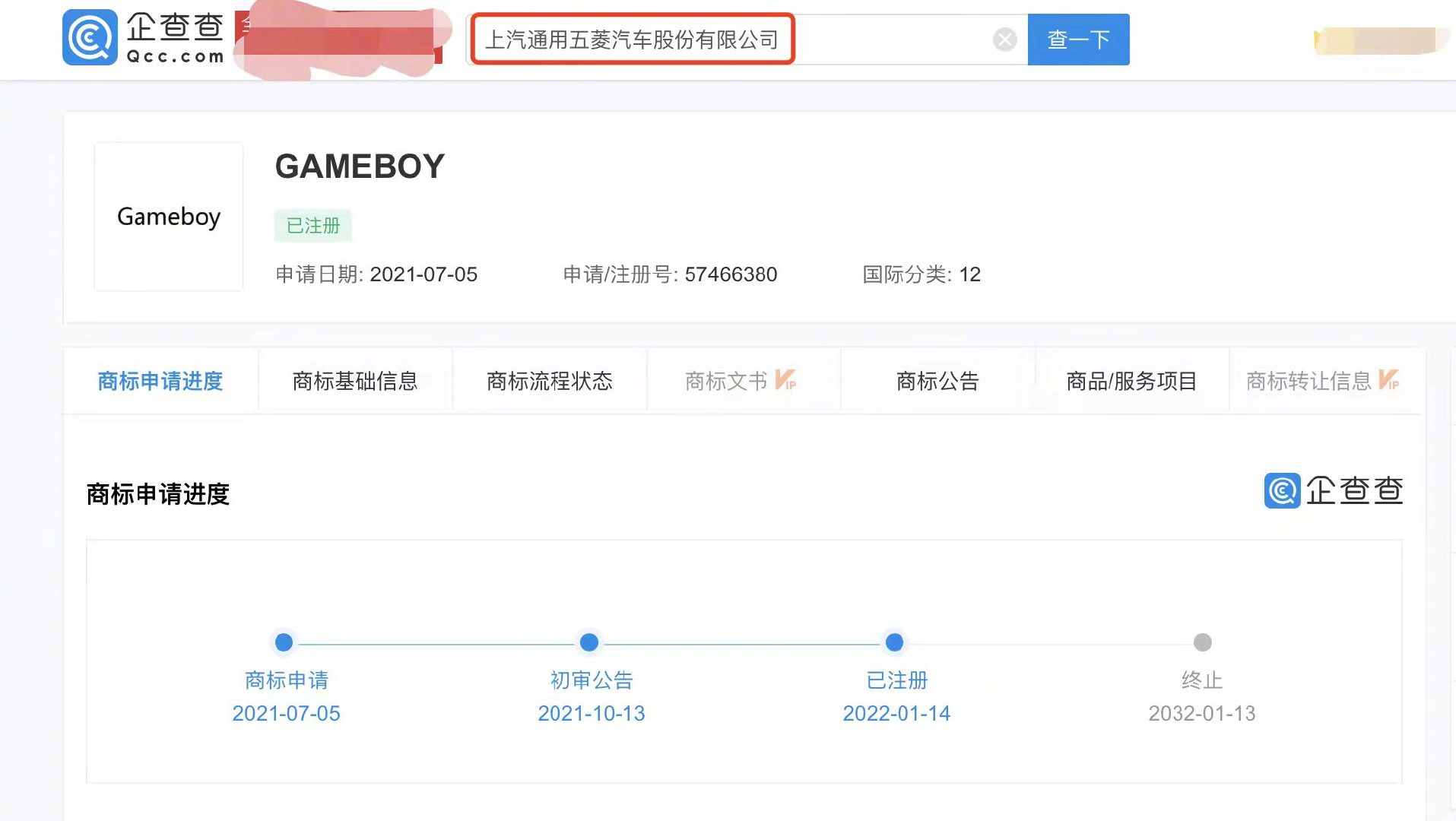Expand the 商品/服务项目 section
Screen dimensions: 1456x821
tap(1131, 381)
